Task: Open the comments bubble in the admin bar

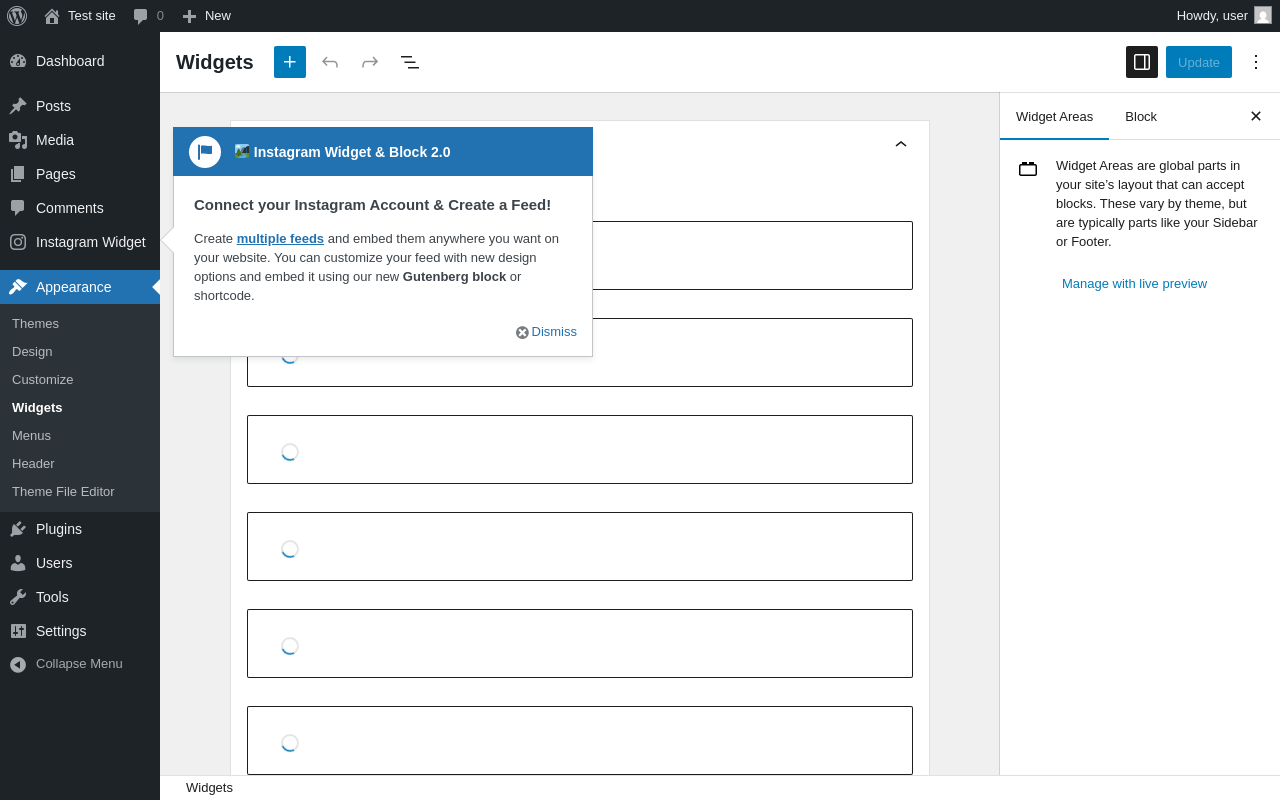Action: (x=148, y=16)
